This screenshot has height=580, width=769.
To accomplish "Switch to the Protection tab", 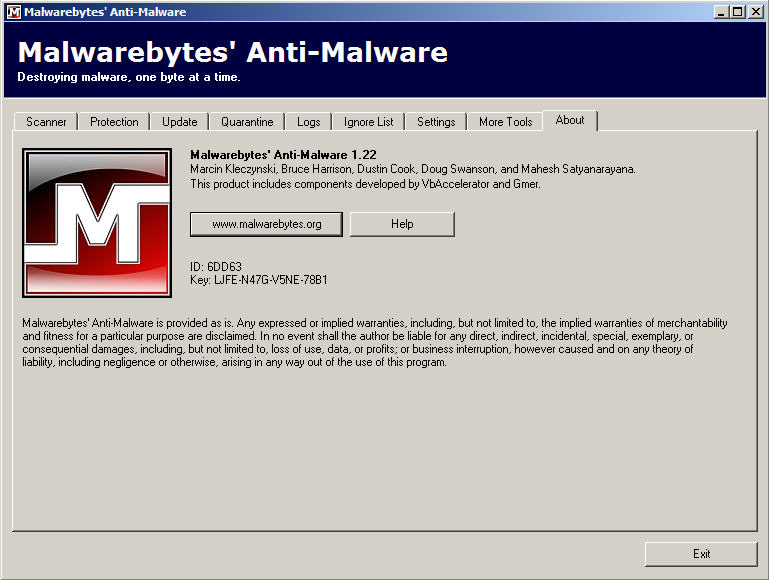I will (114, 122).
